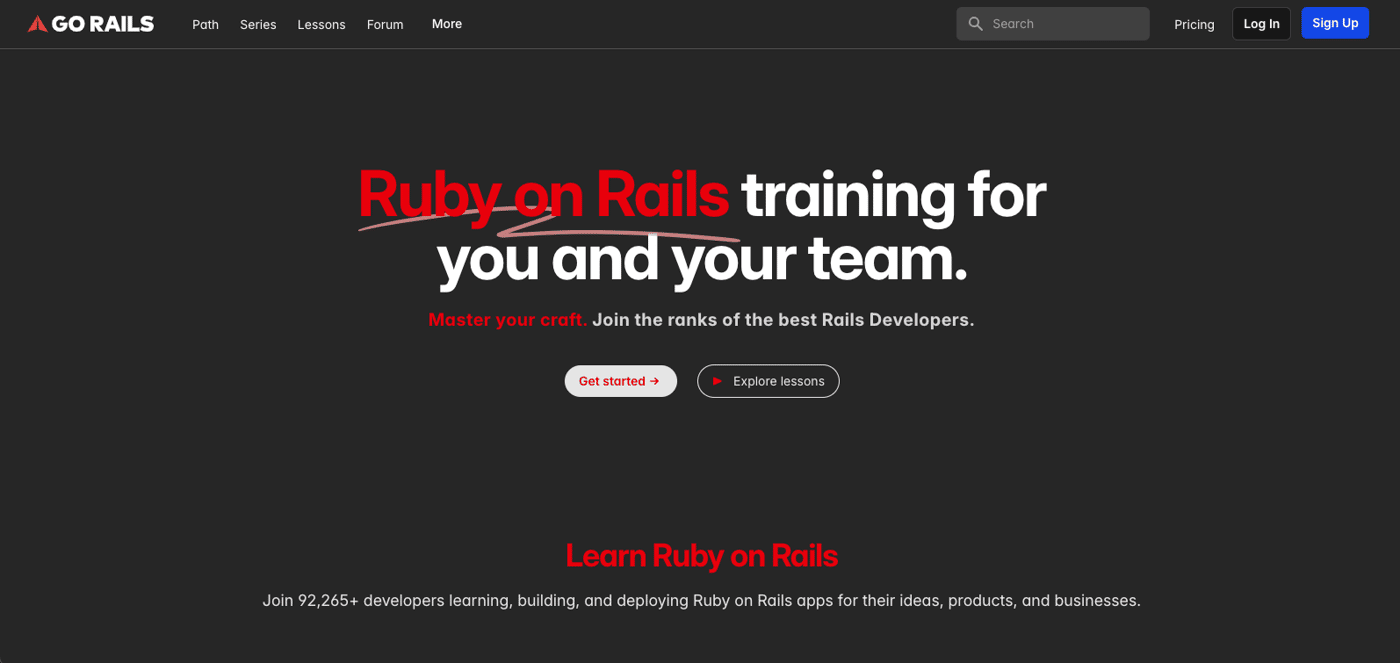
Task: Click the search magnifier icon
Action: pos(976,24)
